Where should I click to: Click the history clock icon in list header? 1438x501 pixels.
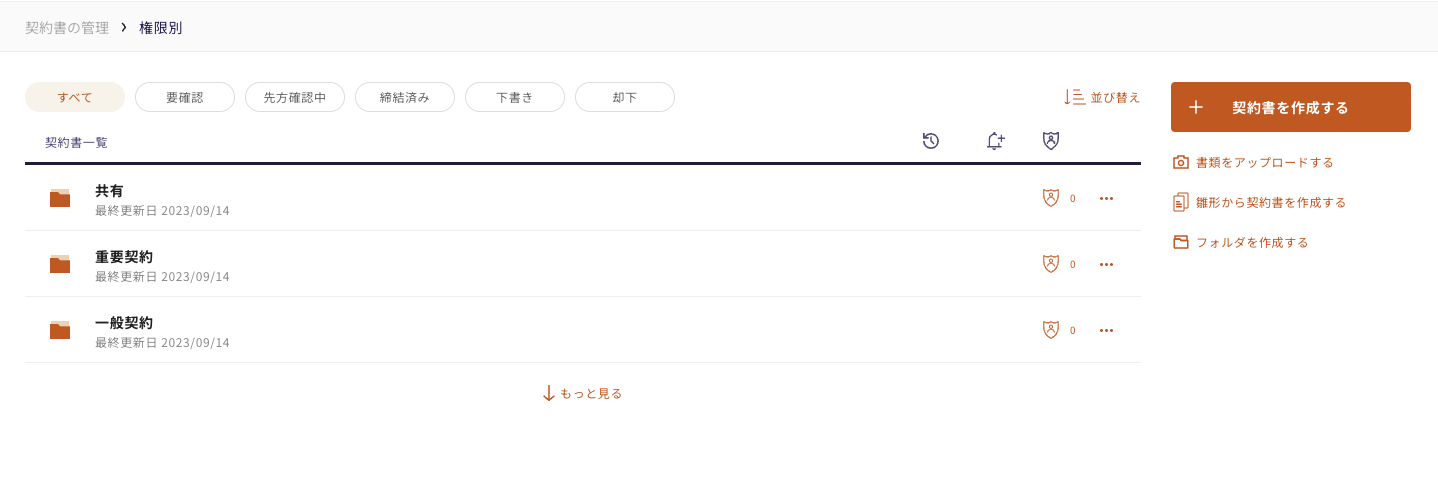(931, 141)
